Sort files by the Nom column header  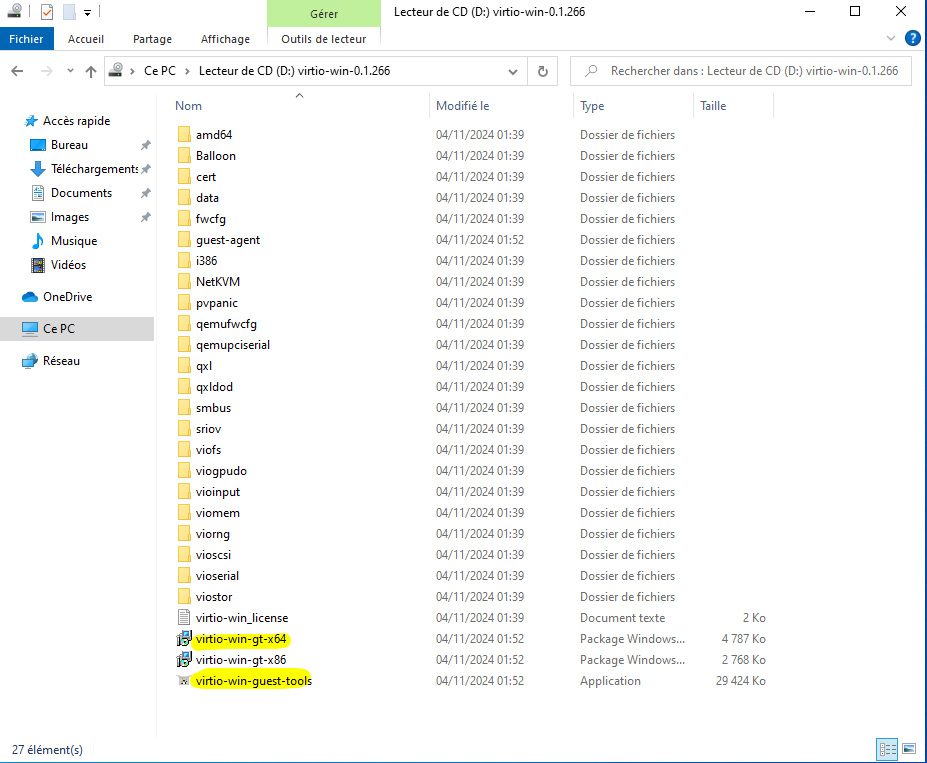point(189,106)
